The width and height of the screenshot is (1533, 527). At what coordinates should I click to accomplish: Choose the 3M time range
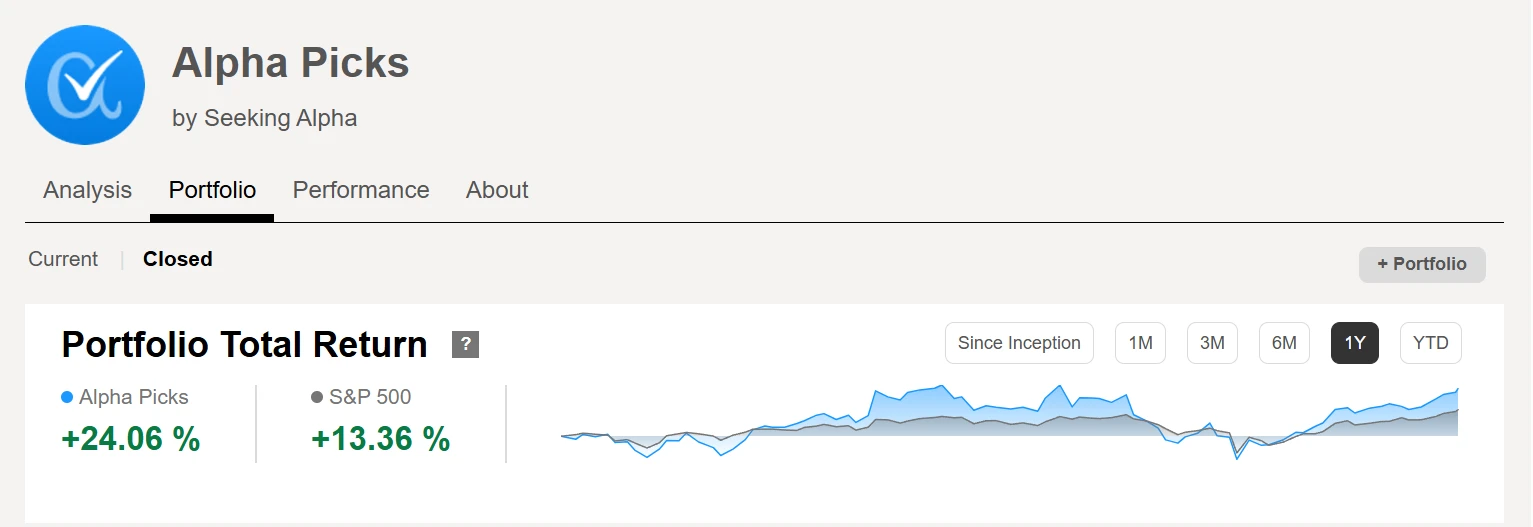pos(1212,343)
